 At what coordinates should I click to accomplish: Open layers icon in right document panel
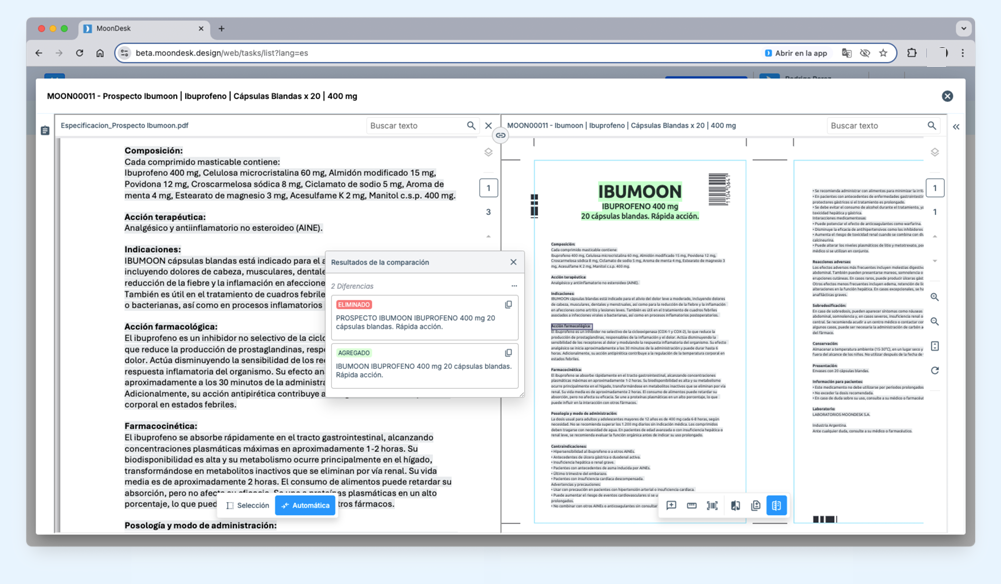tap(934, 152)
